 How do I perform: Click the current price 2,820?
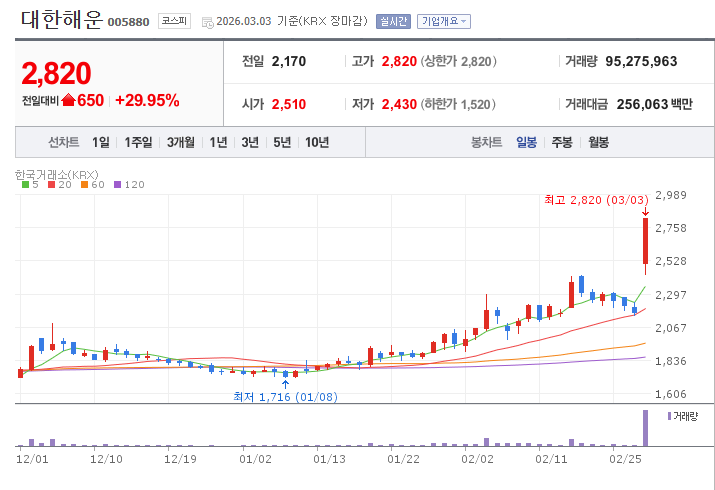[57, 73]
